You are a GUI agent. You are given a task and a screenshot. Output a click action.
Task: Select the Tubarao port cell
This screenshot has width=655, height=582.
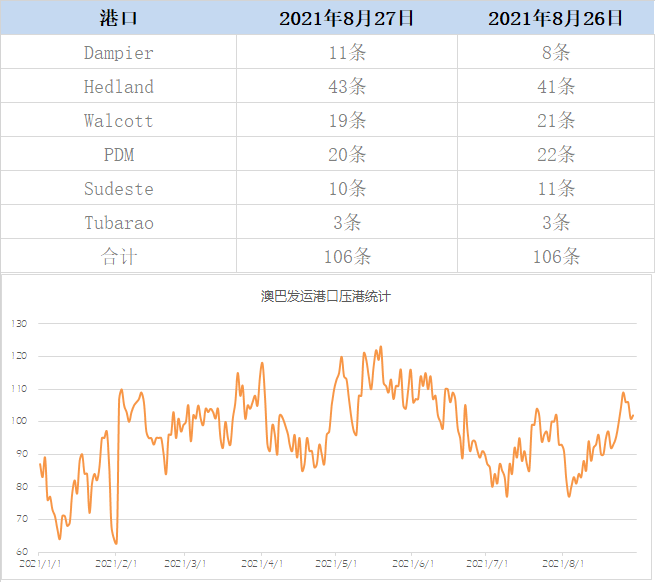point(119,223)
